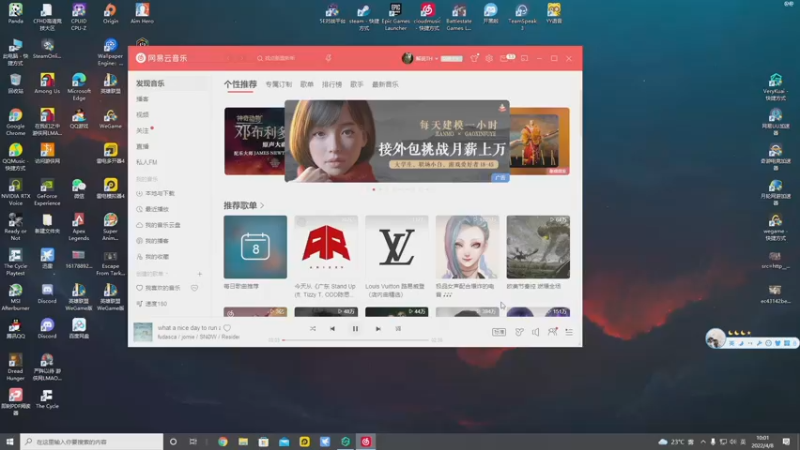Viewport: 800px width, 450px height.
Task: Open the user account dropdown
Action: pos(420,58)
